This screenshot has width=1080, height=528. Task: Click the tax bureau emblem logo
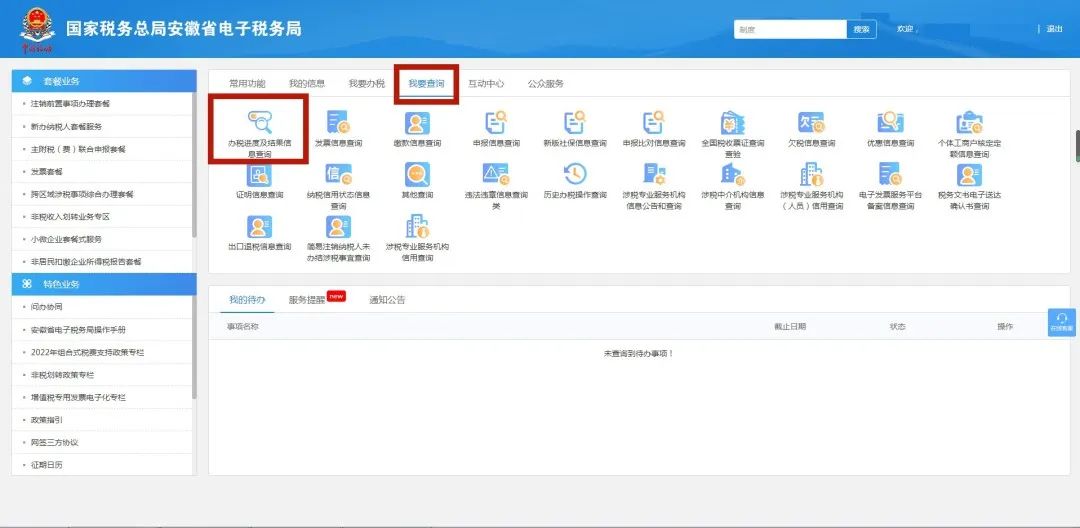(38, 30)
